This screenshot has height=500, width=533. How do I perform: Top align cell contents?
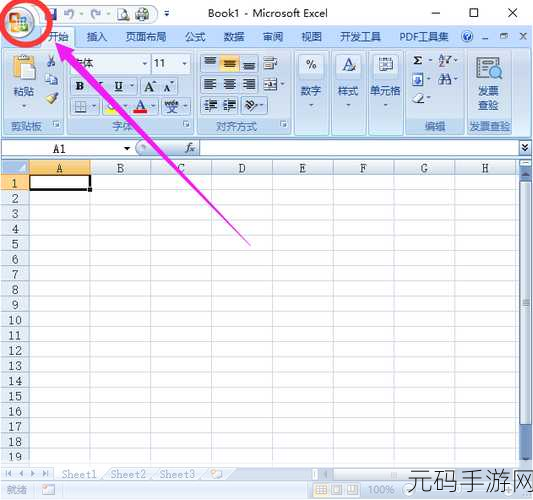210,63
